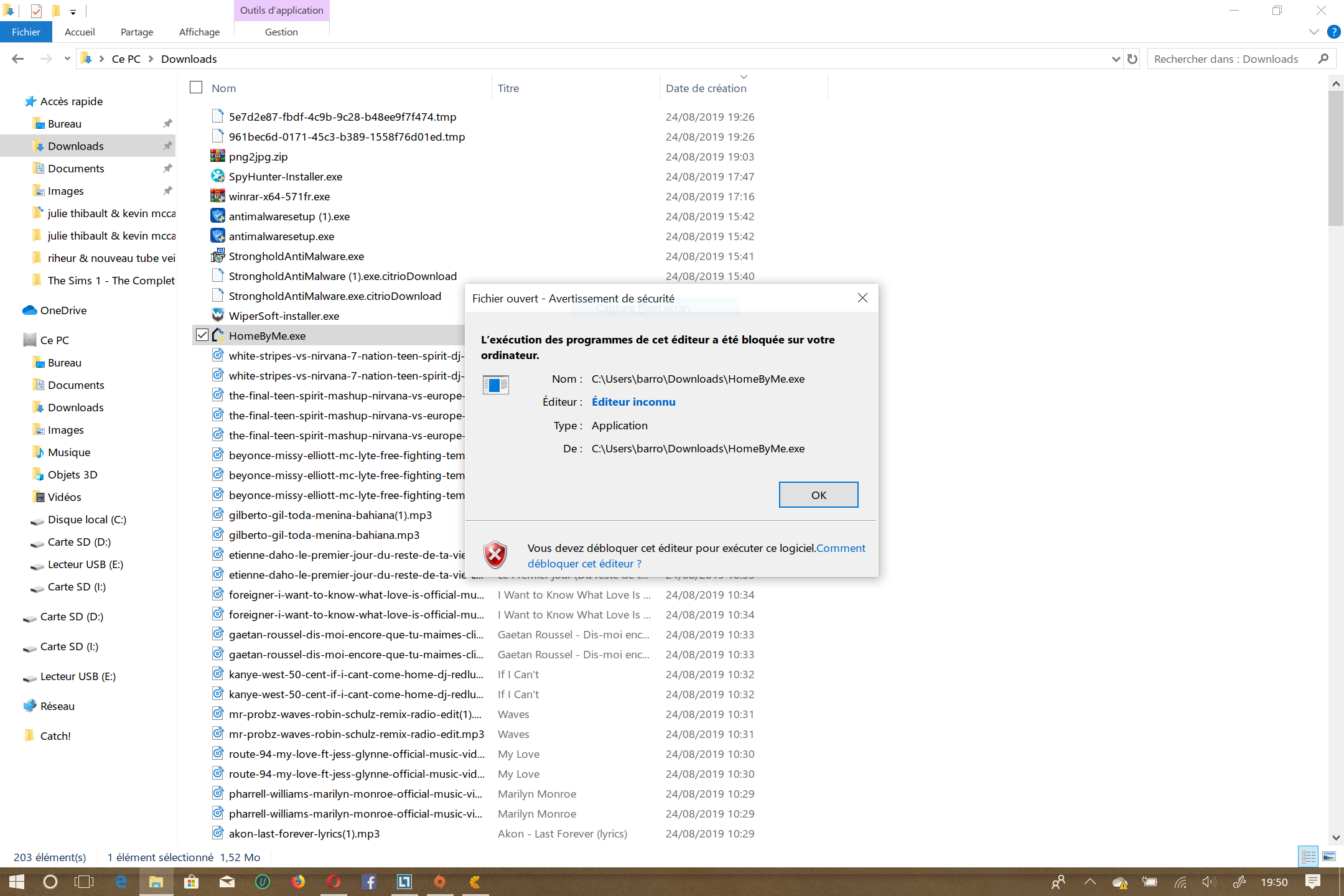This screenshot has height=896, width=1344.
Task: Select pinned Downloads under Accès rapide
Action: pyautogui.click(x=76, y=146)
